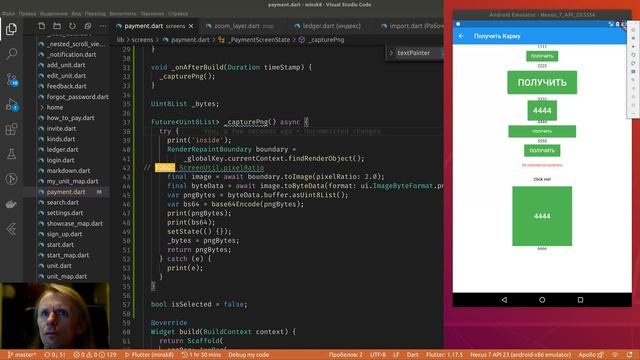Viewport: 640px width, 360px height.
Task: Open the screens breadcrumb segment
Action: click(142, 40)
